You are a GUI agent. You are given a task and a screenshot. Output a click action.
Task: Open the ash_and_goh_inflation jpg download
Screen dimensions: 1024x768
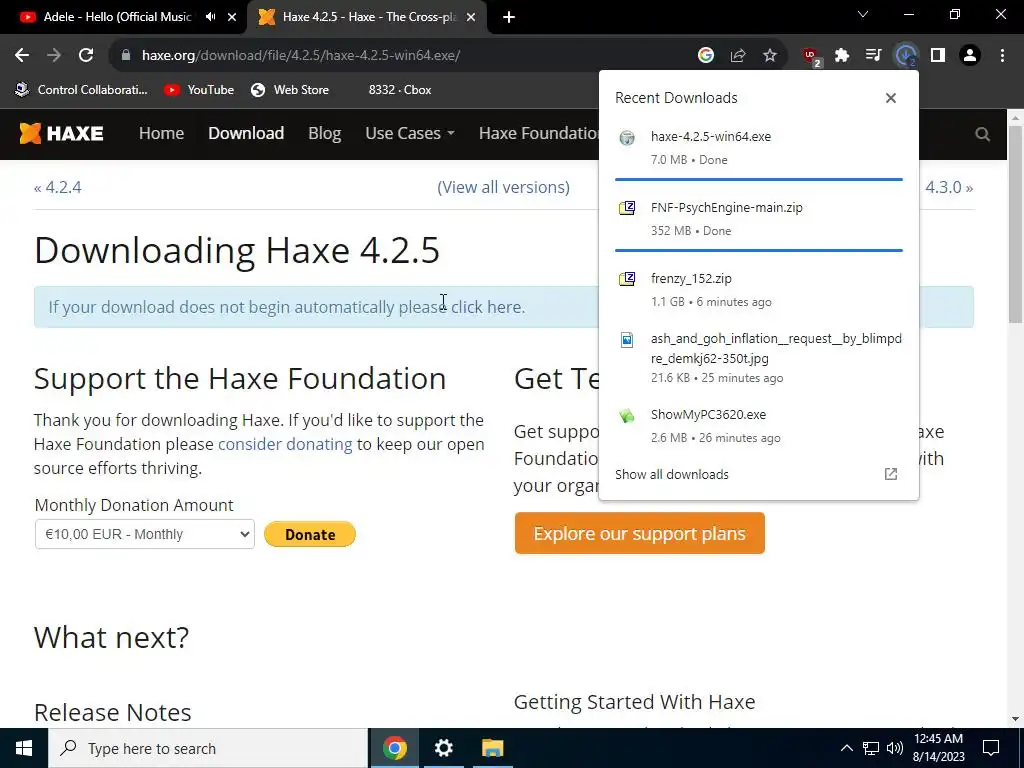coord(759,357)
